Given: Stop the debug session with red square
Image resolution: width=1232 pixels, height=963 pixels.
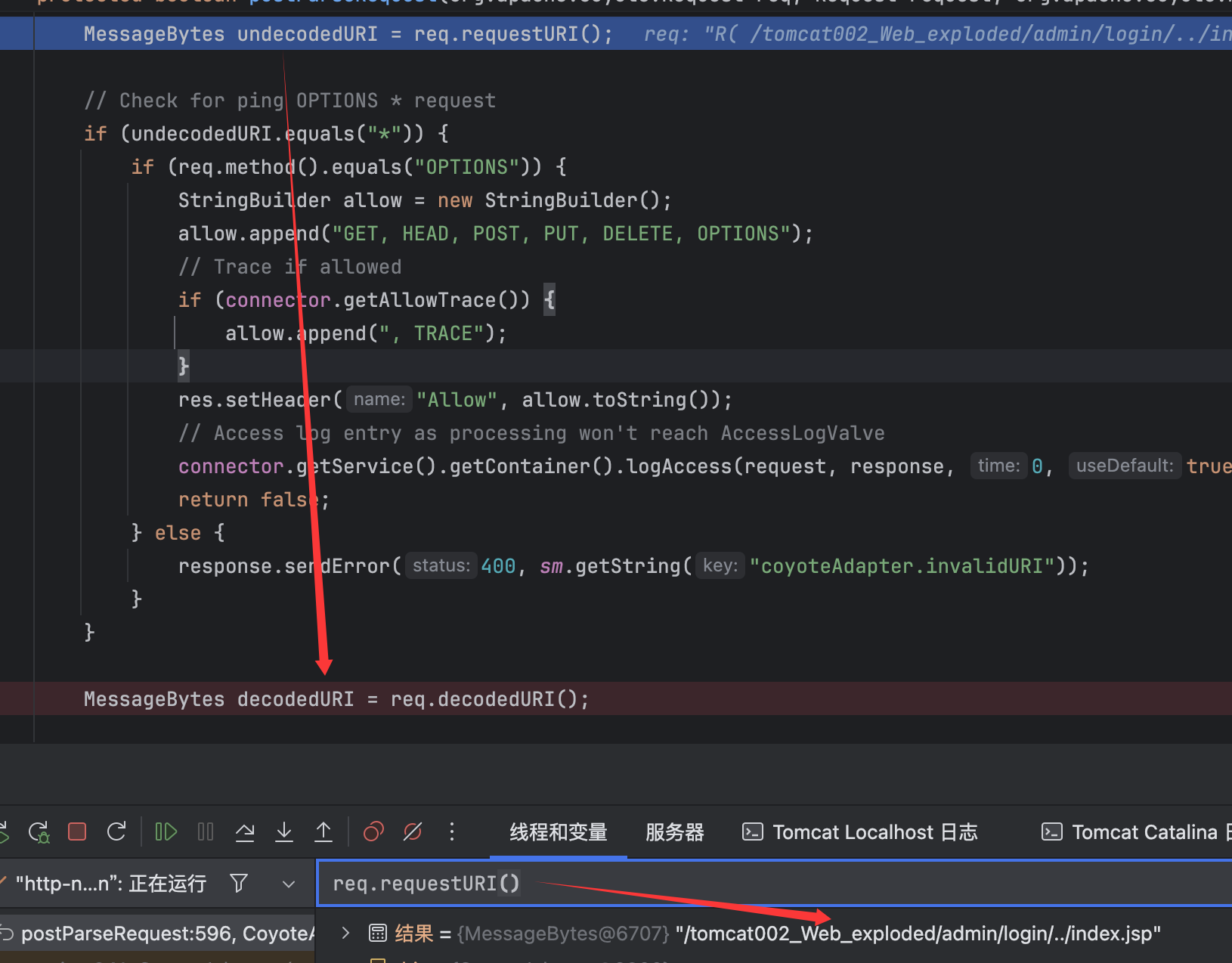Looking at the screenshot, I should point(77,832).
